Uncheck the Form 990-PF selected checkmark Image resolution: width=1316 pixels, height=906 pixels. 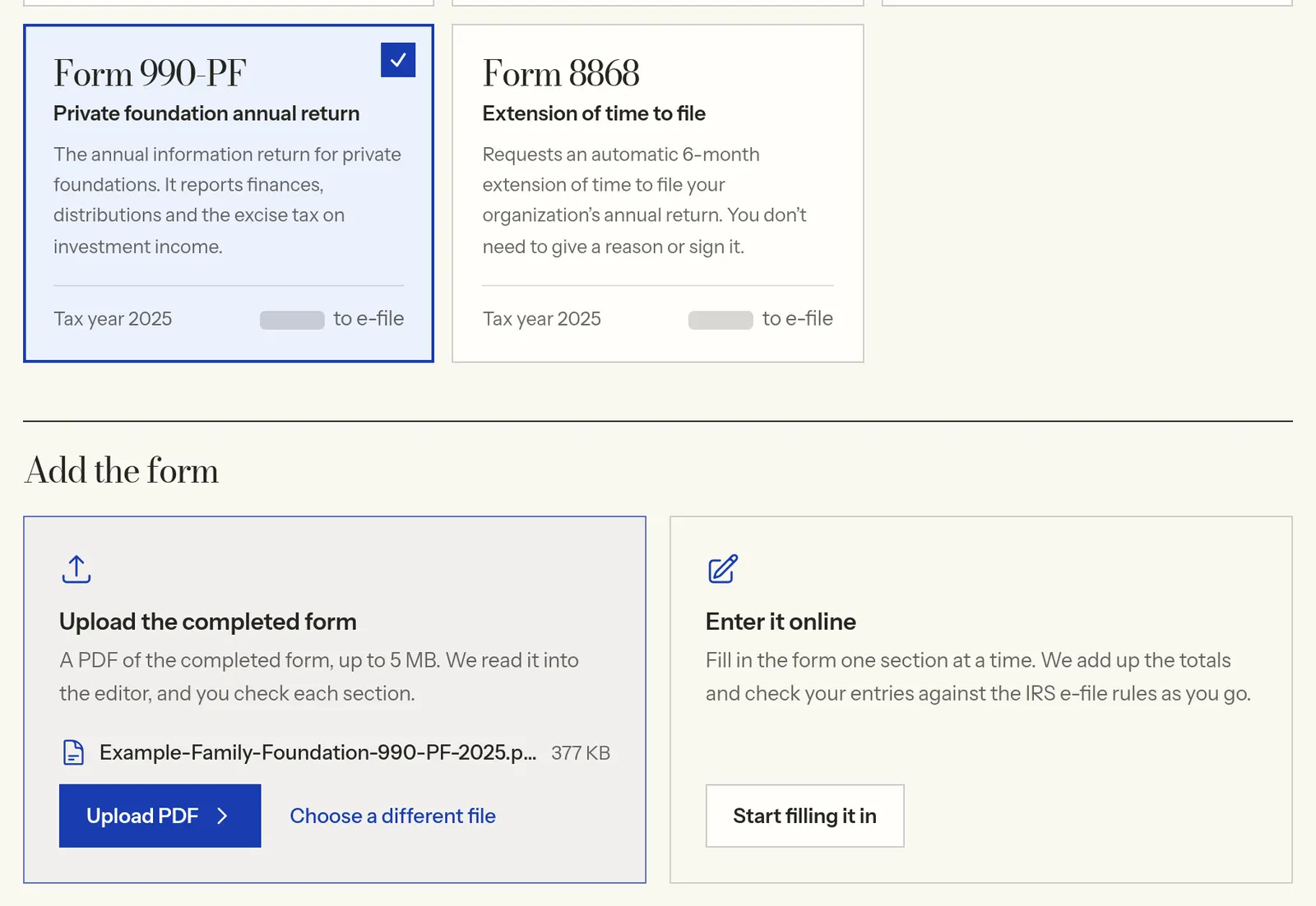pos(398,60)
